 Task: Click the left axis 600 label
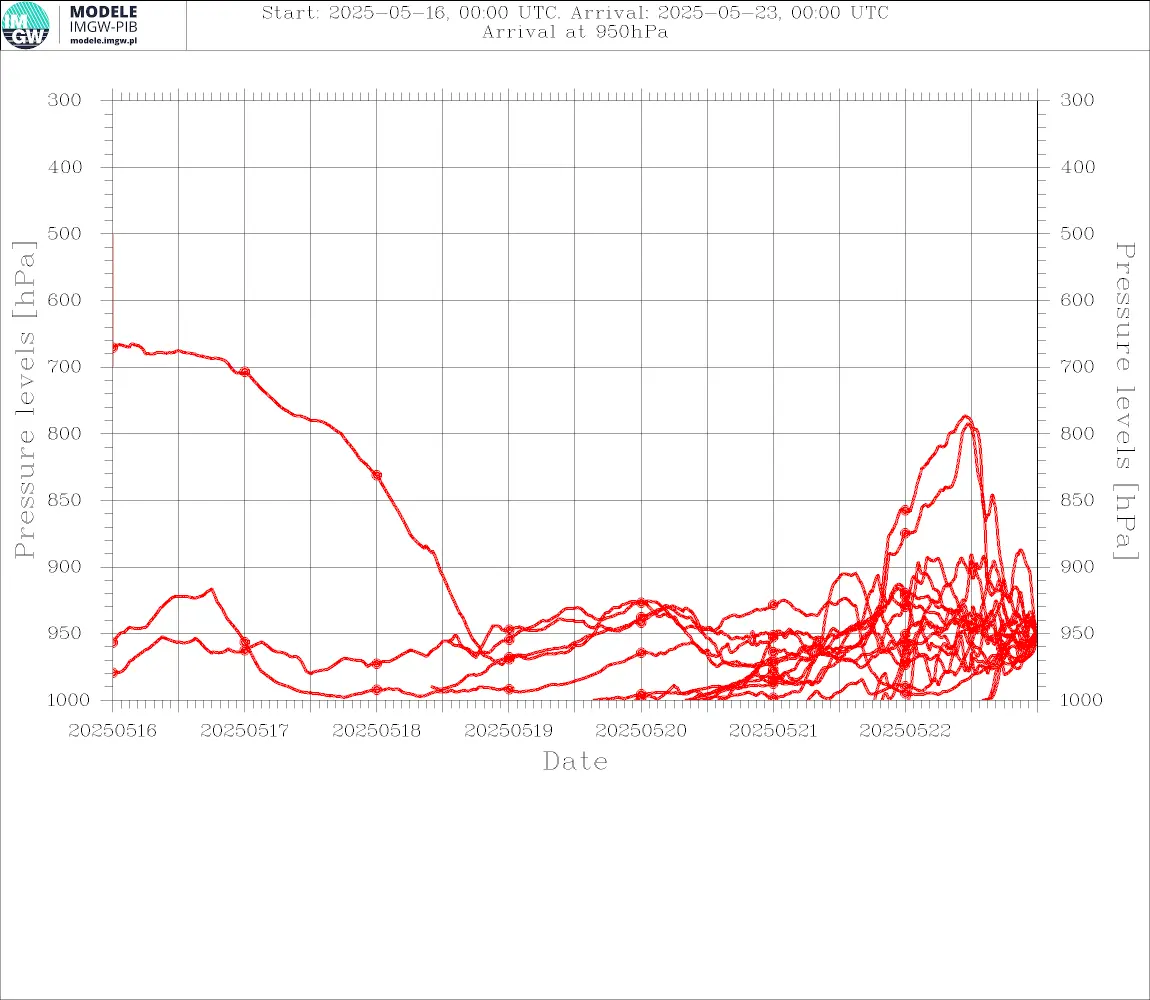click(x=65, y=300)
